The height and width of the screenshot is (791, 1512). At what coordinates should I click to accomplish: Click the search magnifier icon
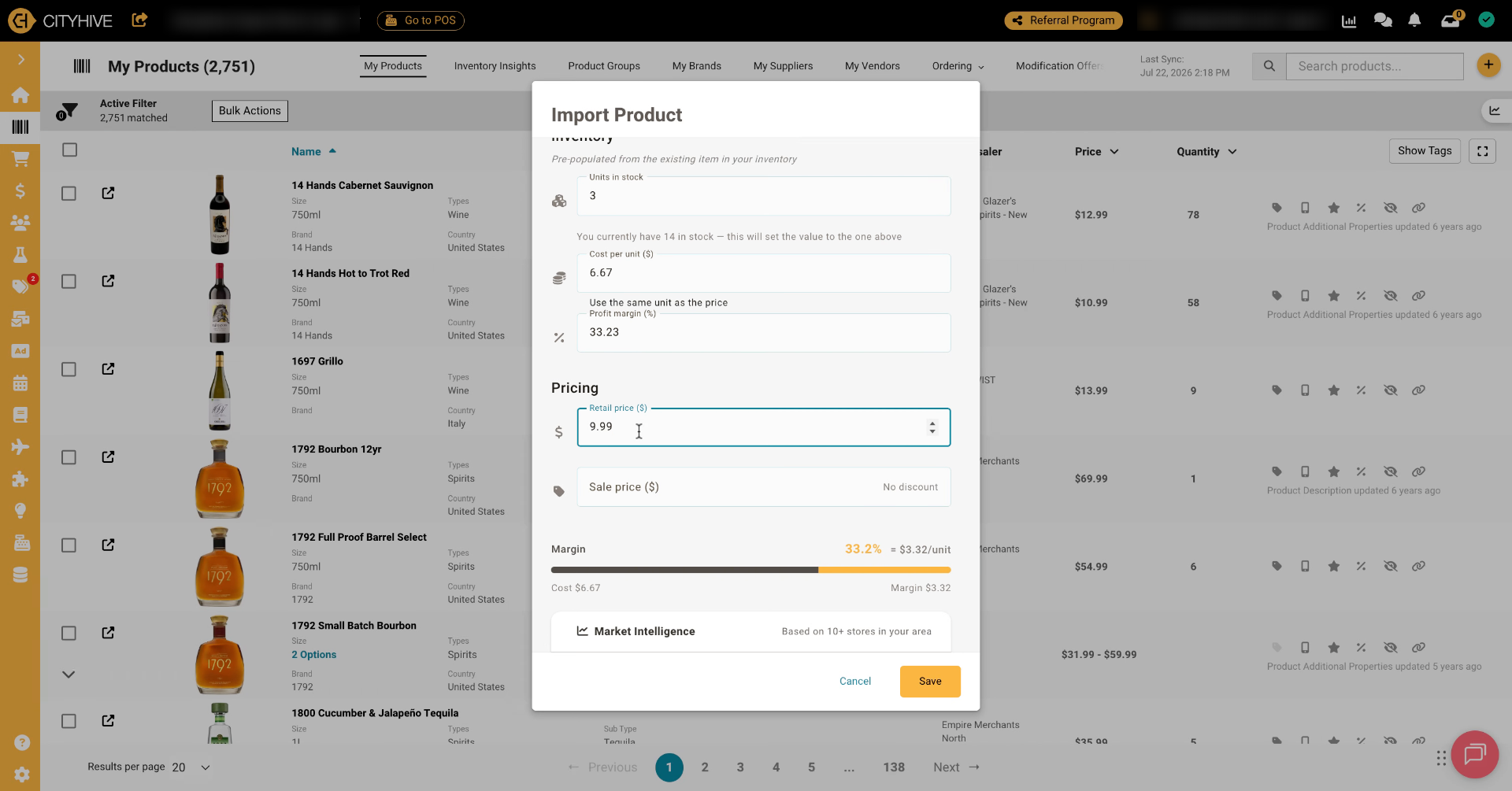point(1269,66)
